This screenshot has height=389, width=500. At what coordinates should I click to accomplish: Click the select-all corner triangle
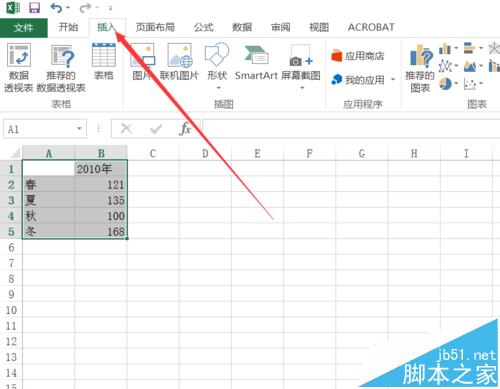click(x=15, y=153)
